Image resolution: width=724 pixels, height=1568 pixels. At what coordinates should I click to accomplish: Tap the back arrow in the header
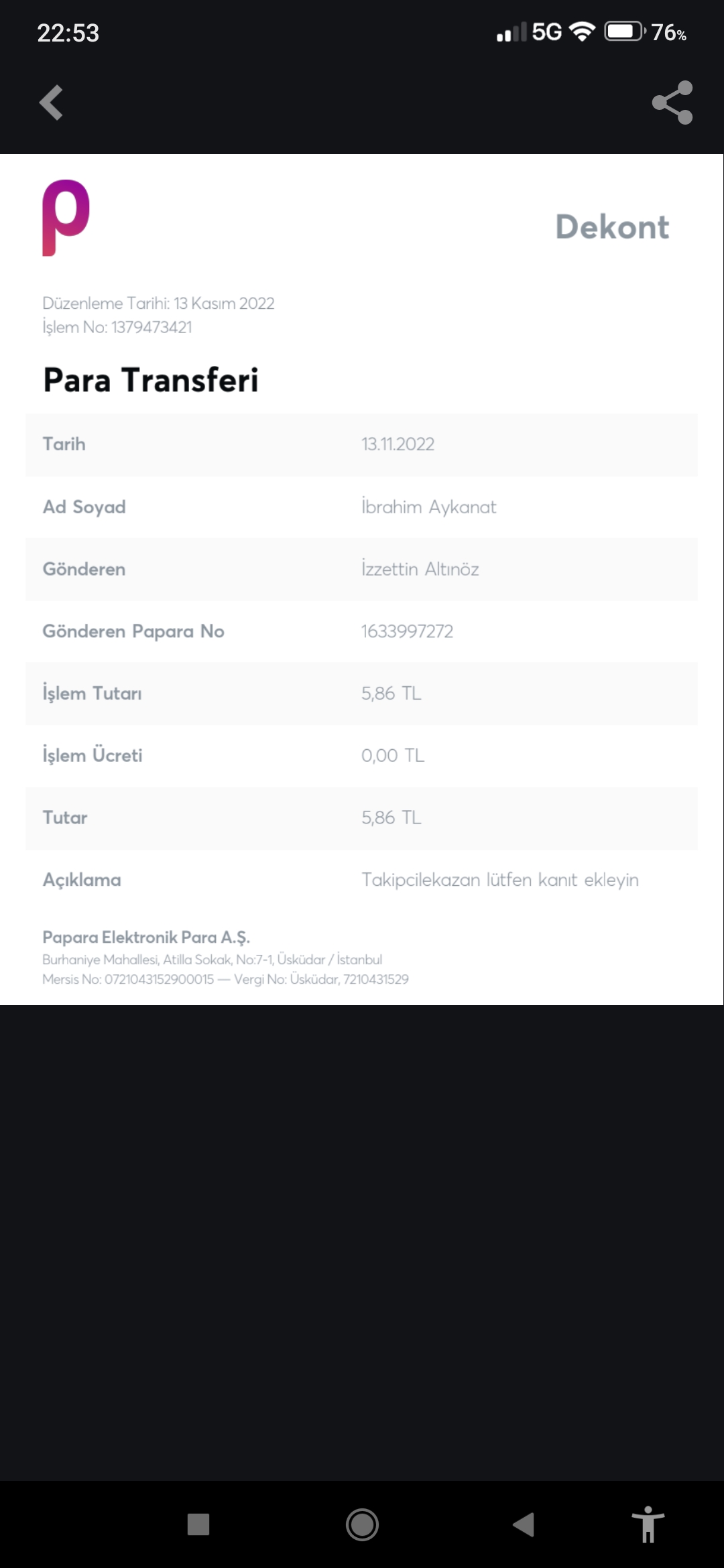[52, 103]
